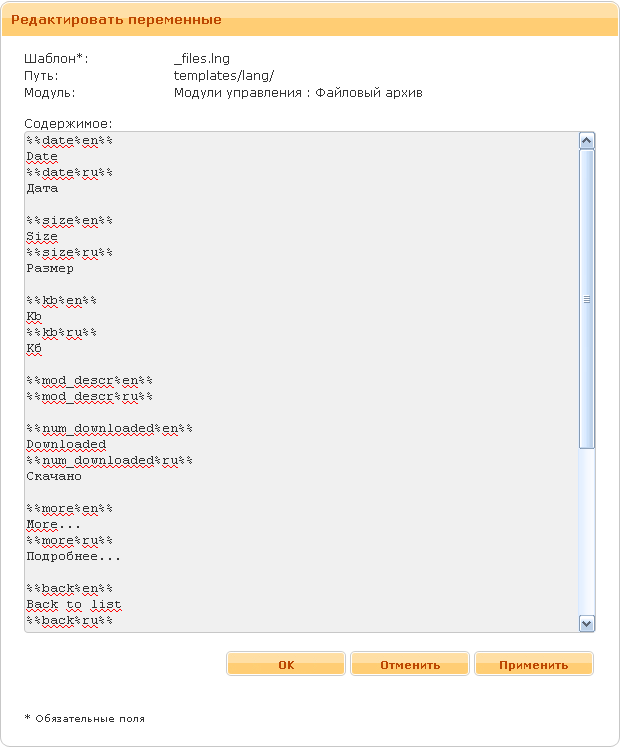Click the Подробнее... text line
This screenshot has height=750, width=620.
(74, 557)
